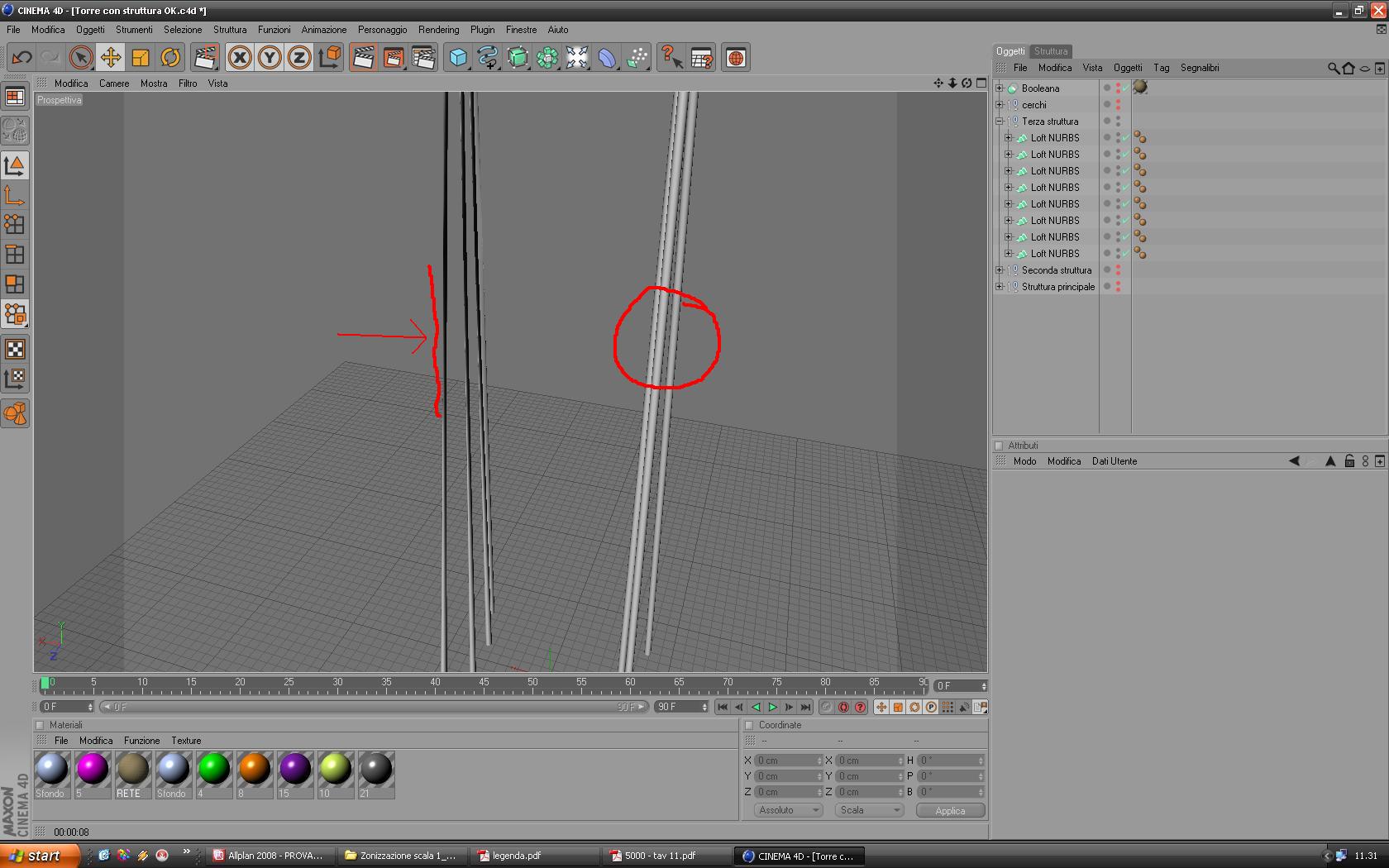Add a cube primitive object
1389x868 pixels.
coord(458,57)
